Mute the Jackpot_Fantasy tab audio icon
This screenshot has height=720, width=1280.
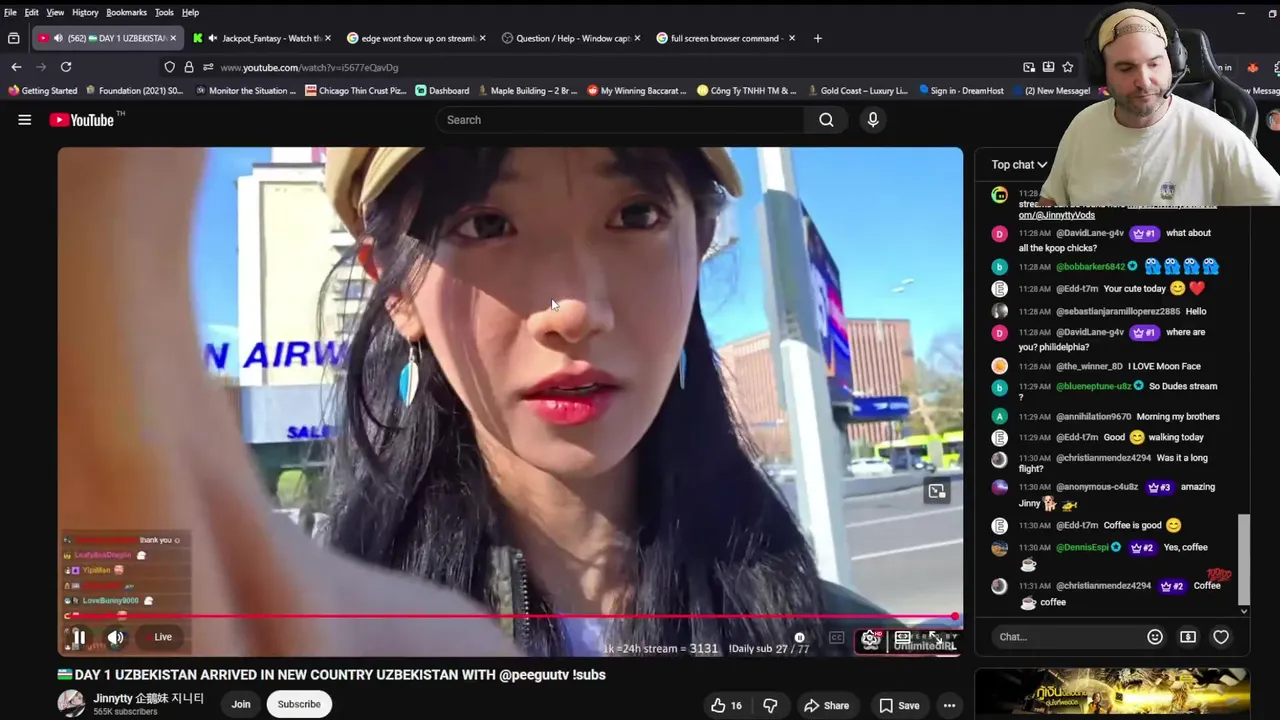213,38
